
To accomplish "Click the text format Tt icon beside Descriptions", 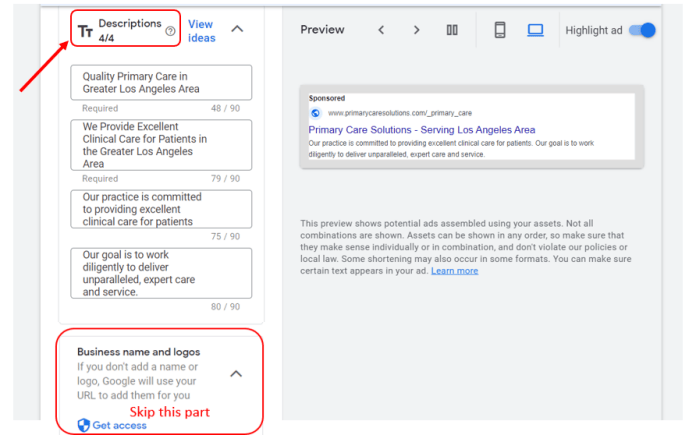I will (85, 32).
